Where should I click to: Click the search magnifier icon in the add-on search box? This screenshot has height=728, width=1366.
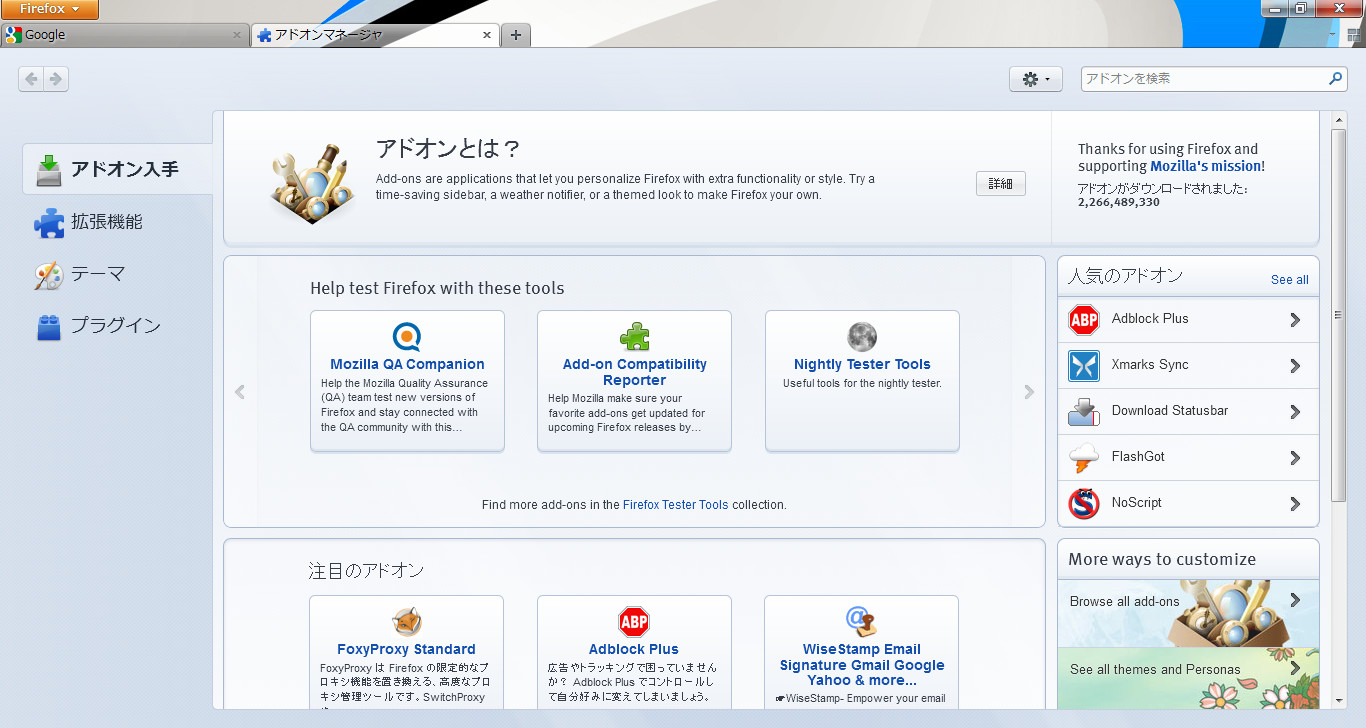coord(1335,78)
